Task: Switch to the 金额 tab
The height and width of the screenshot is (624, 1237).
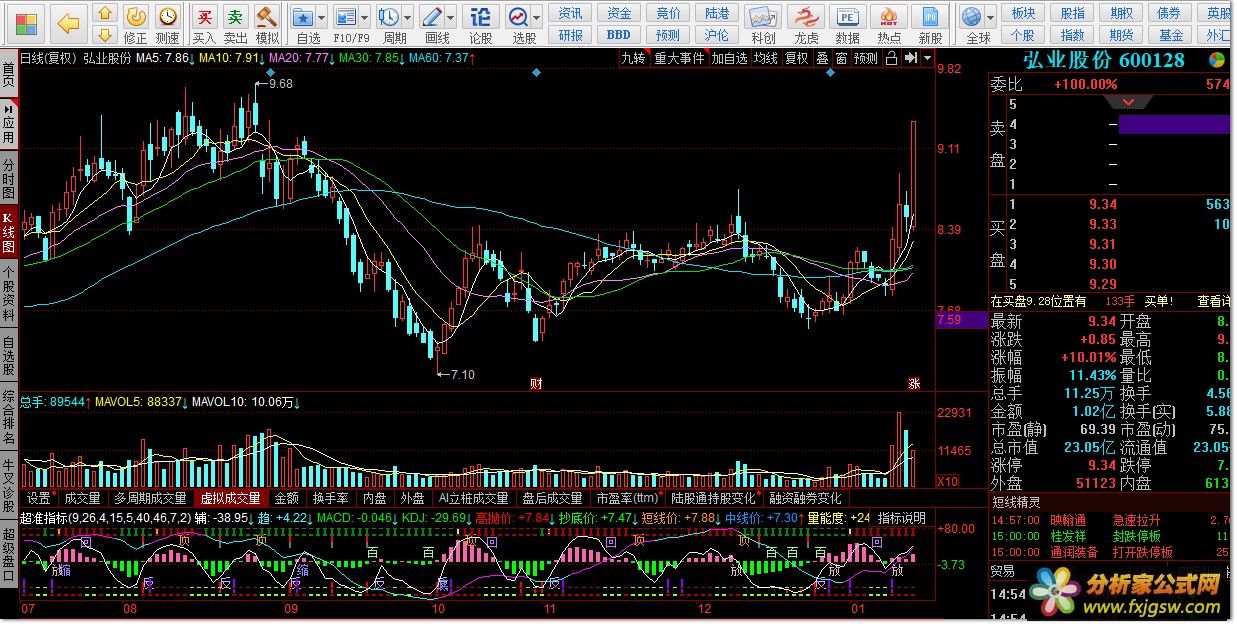Action: point(286,498)
